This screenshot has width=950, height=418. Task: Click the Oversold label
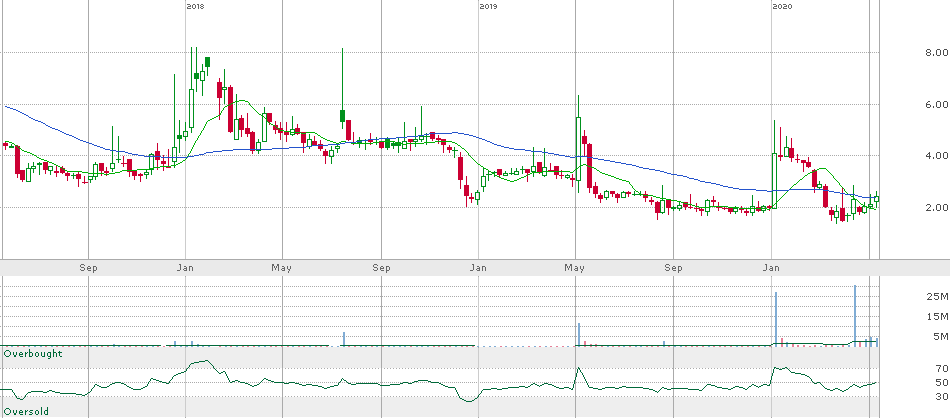click(x=26, y=411)
